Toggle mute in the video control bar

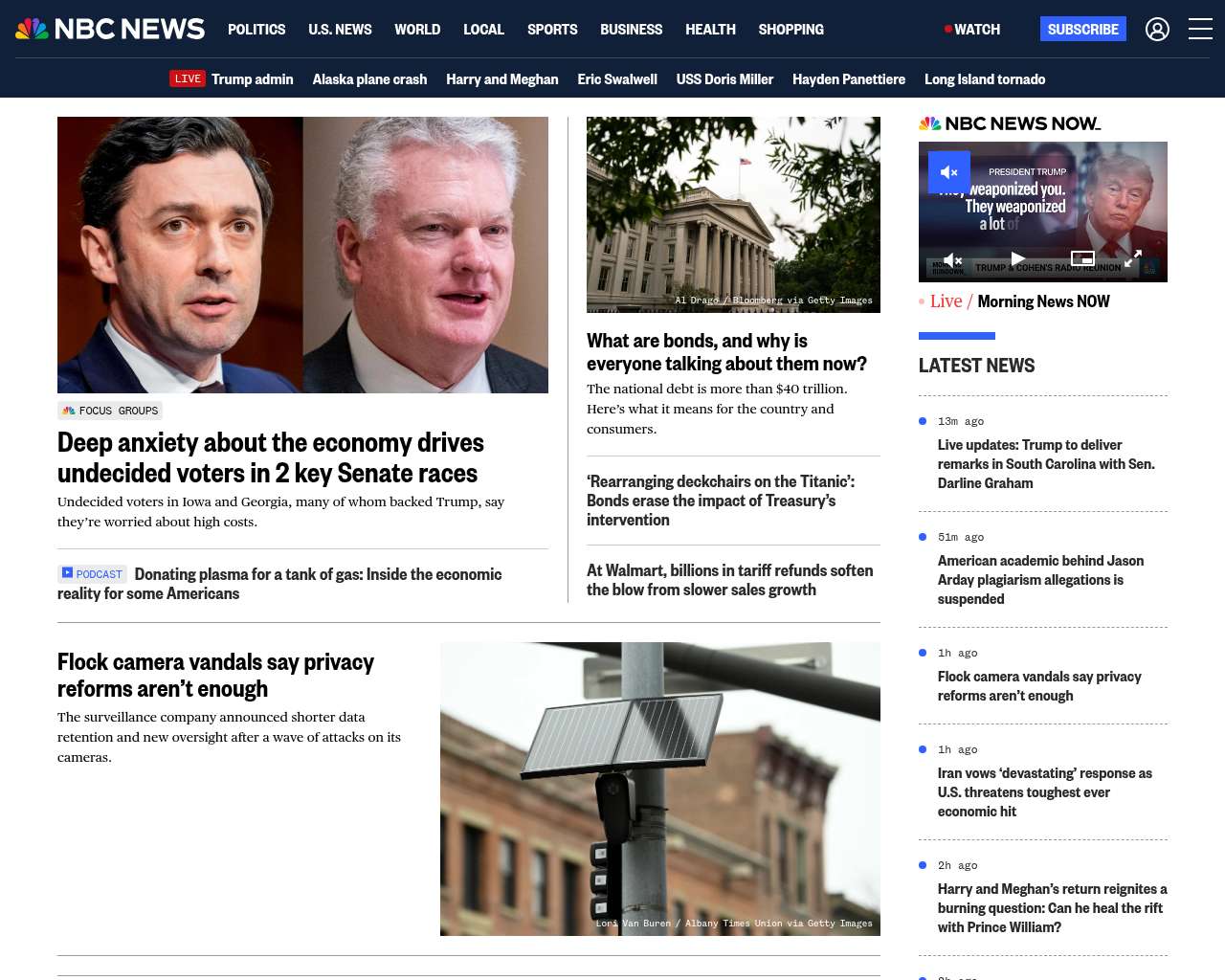pos(953,259)
